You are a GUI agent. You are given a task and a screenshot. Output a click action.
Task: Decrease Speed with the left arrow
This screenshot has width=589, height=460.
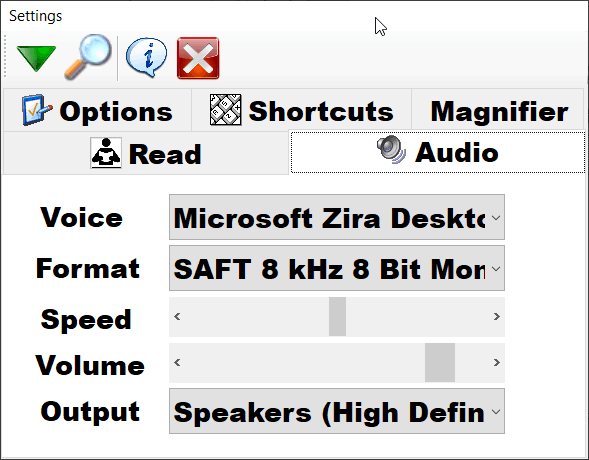[177, 317]
